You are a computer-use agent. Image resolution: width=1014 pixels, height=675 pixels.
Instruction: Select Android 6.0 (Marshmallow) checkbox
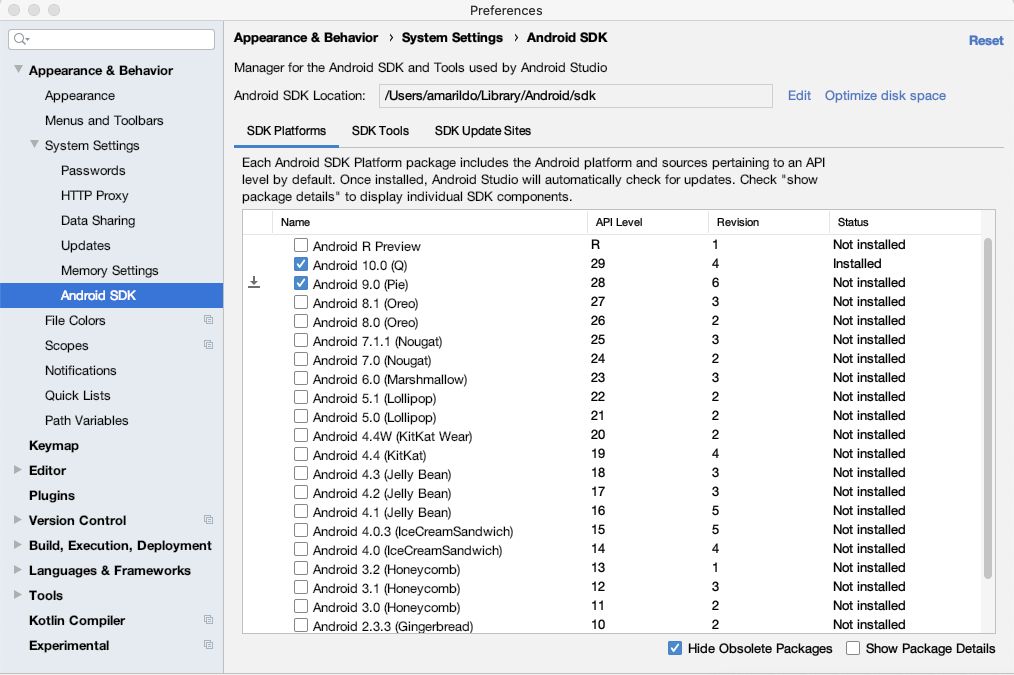(301, 378)
